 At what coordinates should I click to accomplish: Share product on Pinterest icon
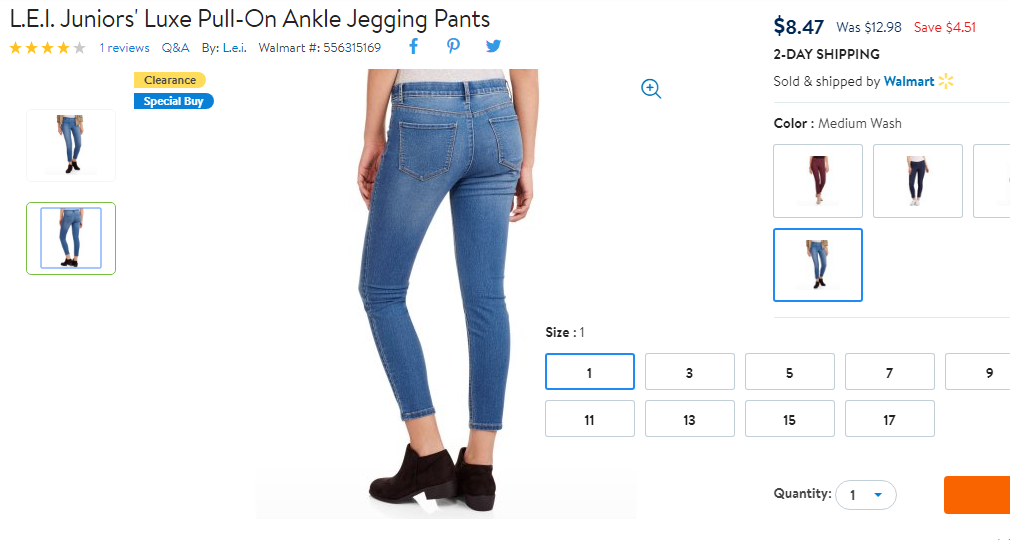453,46
